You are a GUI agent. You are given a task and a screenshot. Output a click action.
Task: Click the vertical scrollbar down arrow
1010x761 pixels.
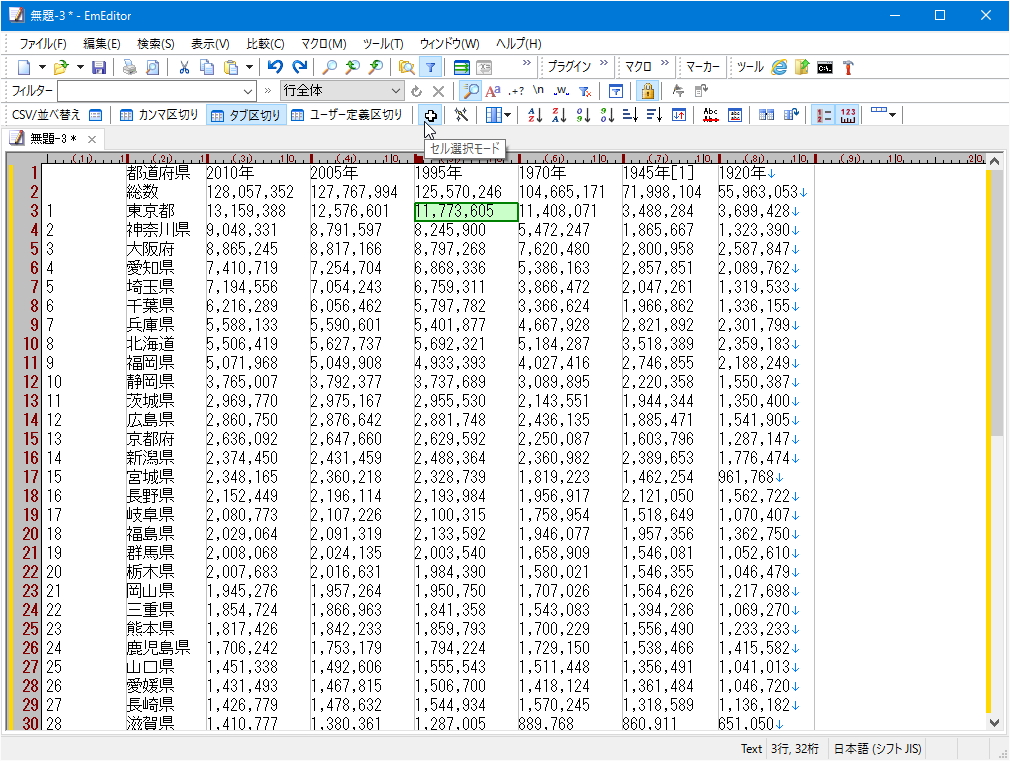click(x=995, y=723)
